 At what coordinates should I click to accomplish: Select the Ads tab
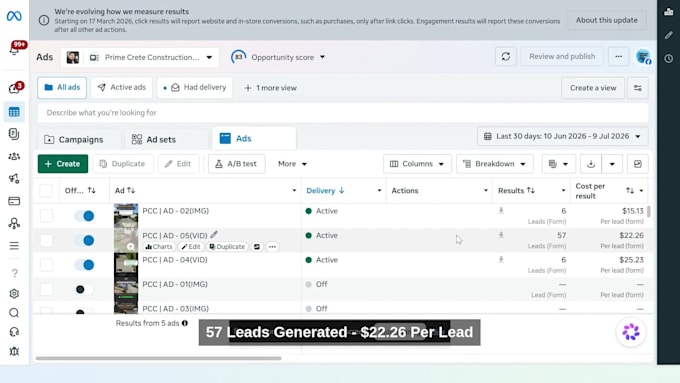coord(254,138)
